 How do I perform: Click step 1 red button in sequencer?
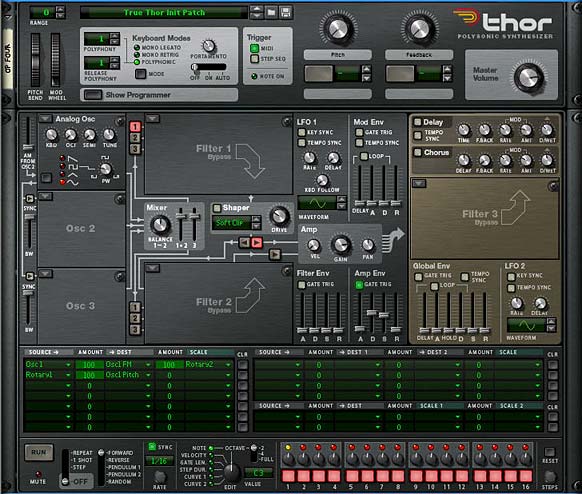point(288,475)
